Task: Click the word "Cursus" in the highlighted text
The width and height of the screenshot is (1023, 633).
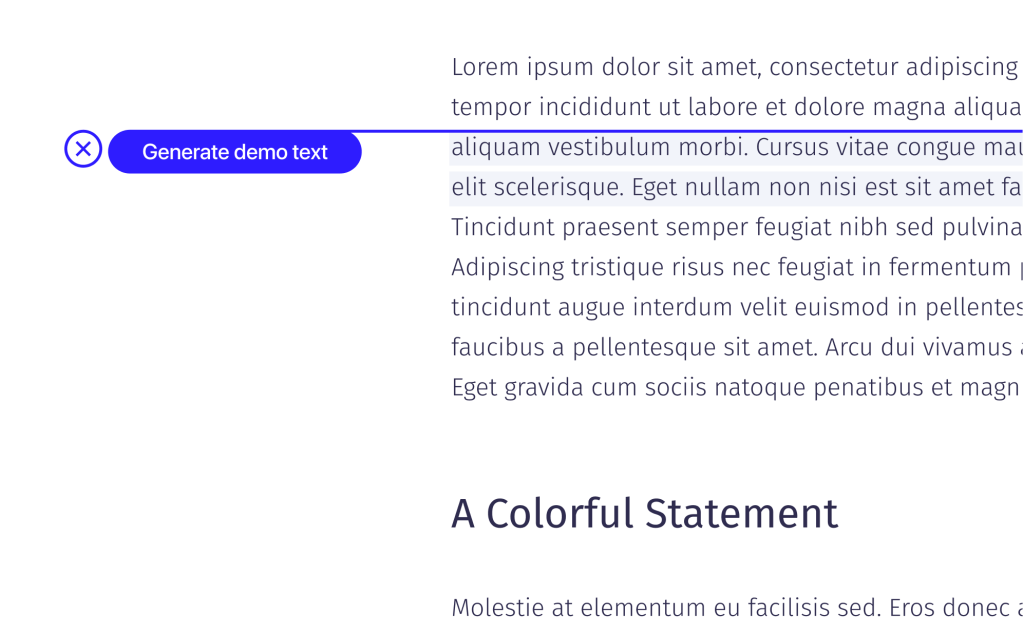Action: click(x=789, y=148)
